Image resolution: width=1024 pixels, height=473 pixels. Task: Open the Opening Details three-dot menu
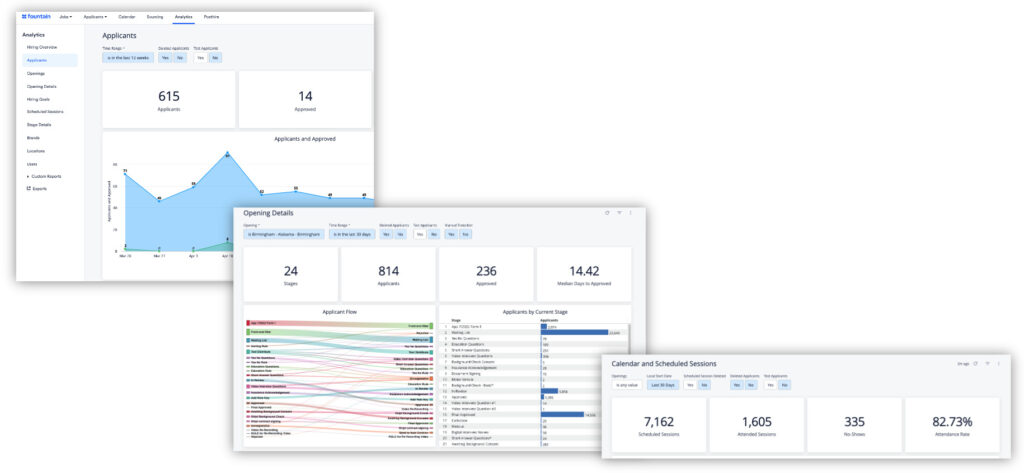click(x=631, y=213)
